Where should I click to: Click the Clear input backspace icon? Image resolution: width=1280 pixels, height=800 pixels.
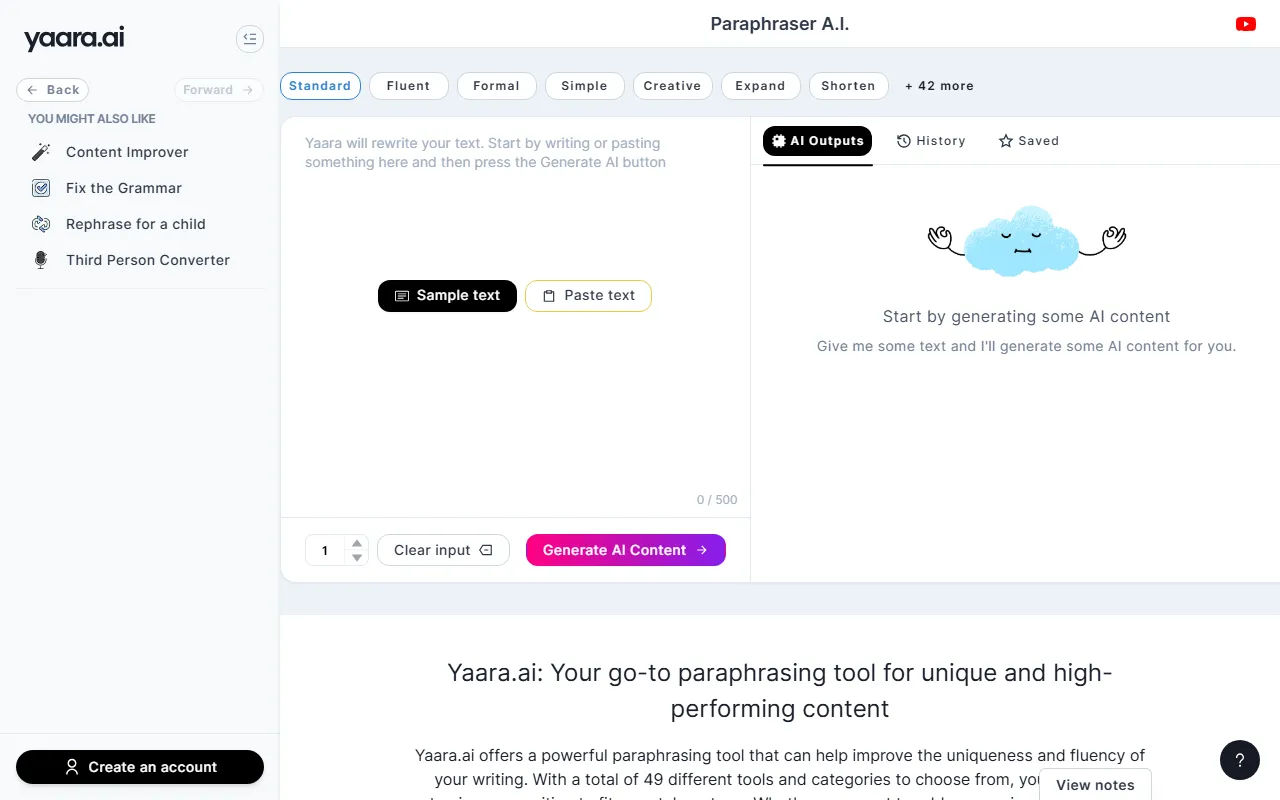click(486, 550)
